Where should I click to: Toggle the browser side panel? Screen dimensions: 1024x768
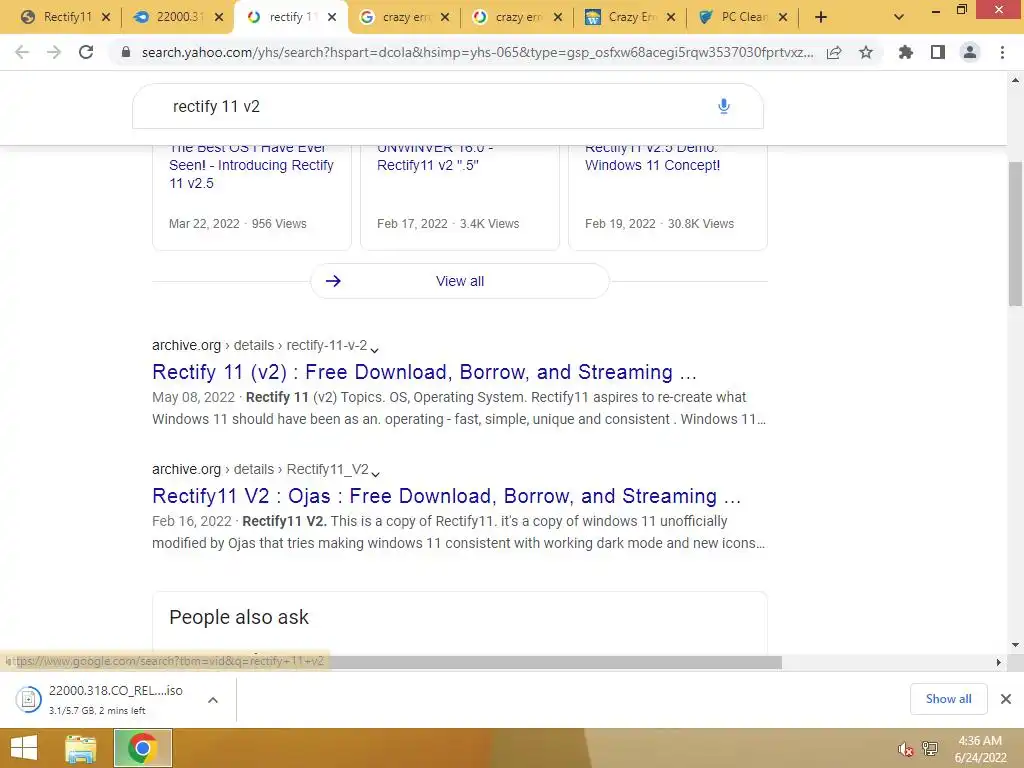coord(938,52)
